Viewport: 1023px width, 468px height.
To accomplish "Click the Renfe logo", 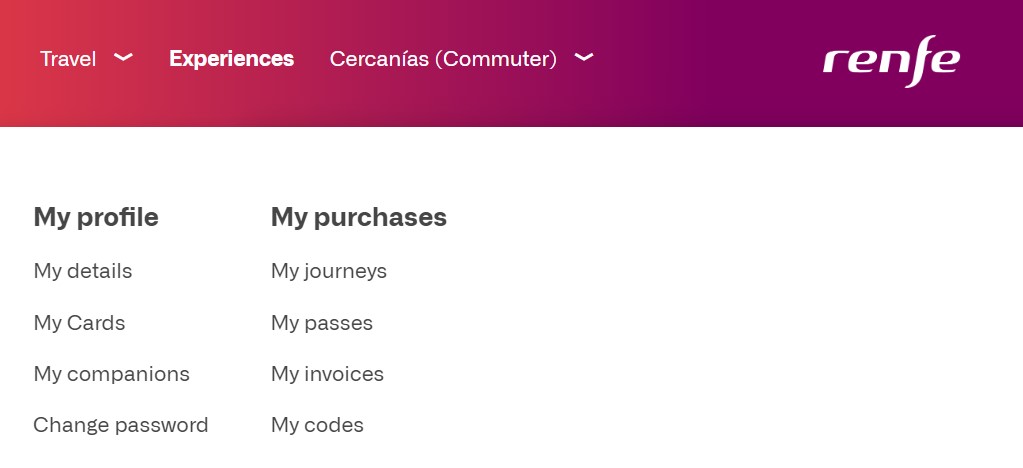I will [891, 62].
